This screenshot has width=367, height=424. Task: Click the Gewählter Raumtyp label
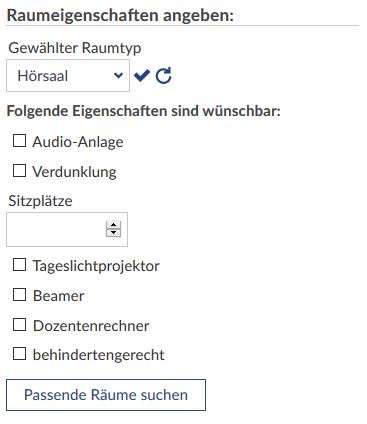coord(75,48)
